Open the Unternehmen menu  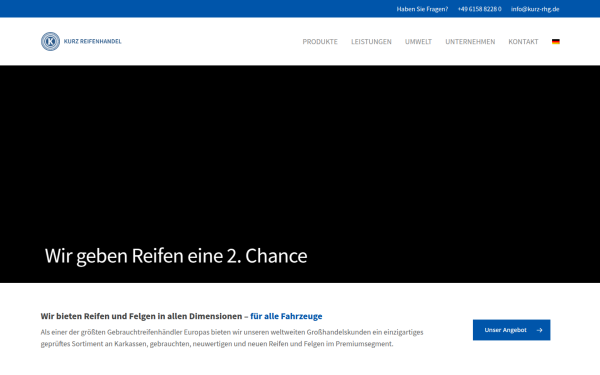(470, 42)
